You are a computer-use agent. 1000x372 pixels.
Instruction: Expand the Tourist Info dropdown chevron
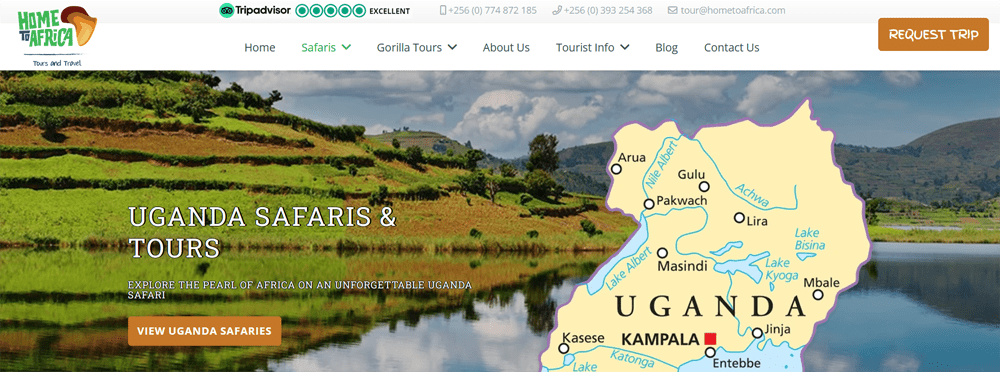(624, 47)
